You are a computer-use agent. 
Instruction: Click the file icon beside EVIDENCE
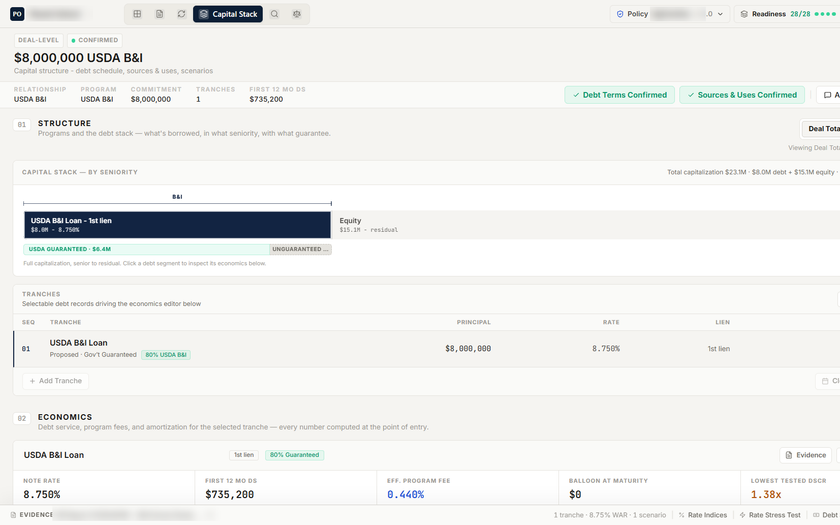13,515
